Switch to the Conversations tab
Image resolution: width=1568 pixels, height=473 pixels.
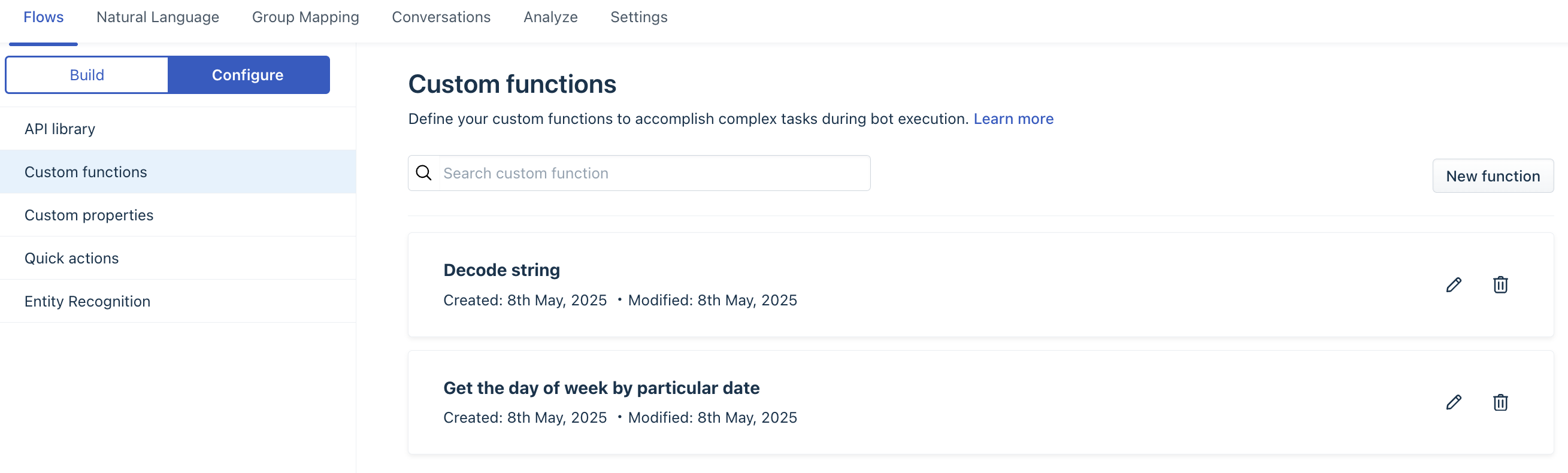point(441,17)
